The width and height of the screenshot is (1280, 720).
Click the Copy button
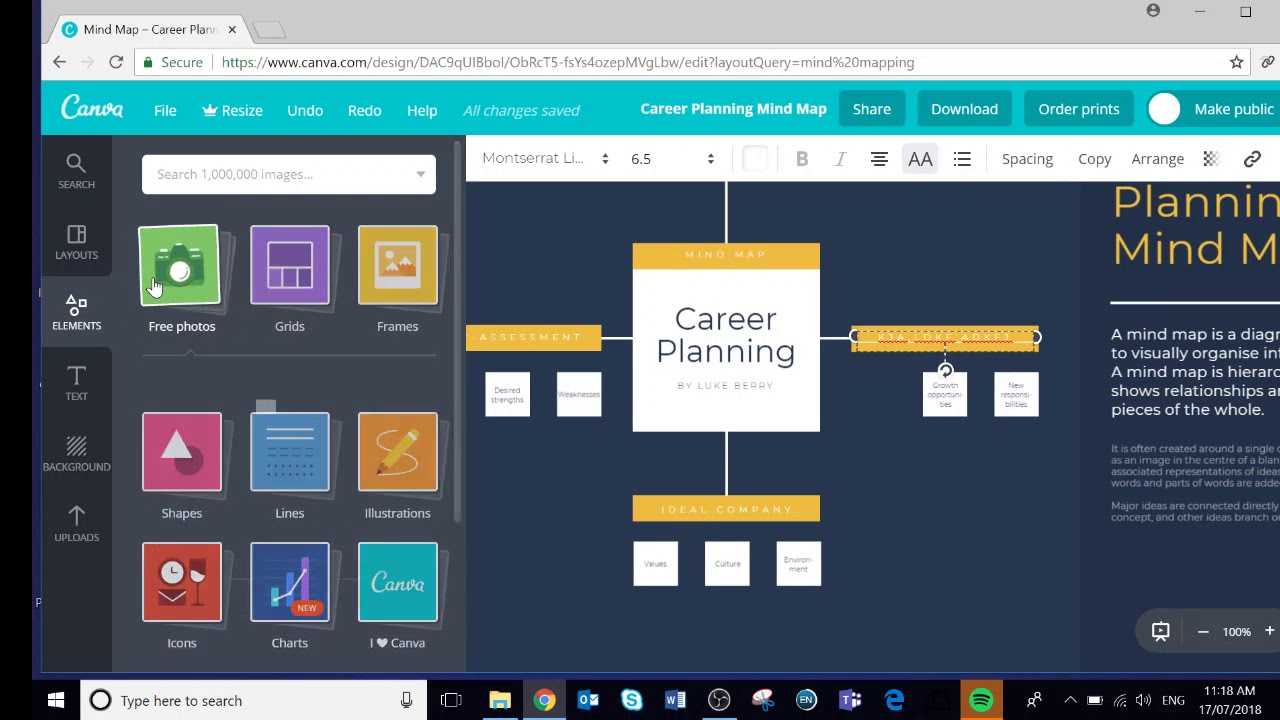point(1094,159)
